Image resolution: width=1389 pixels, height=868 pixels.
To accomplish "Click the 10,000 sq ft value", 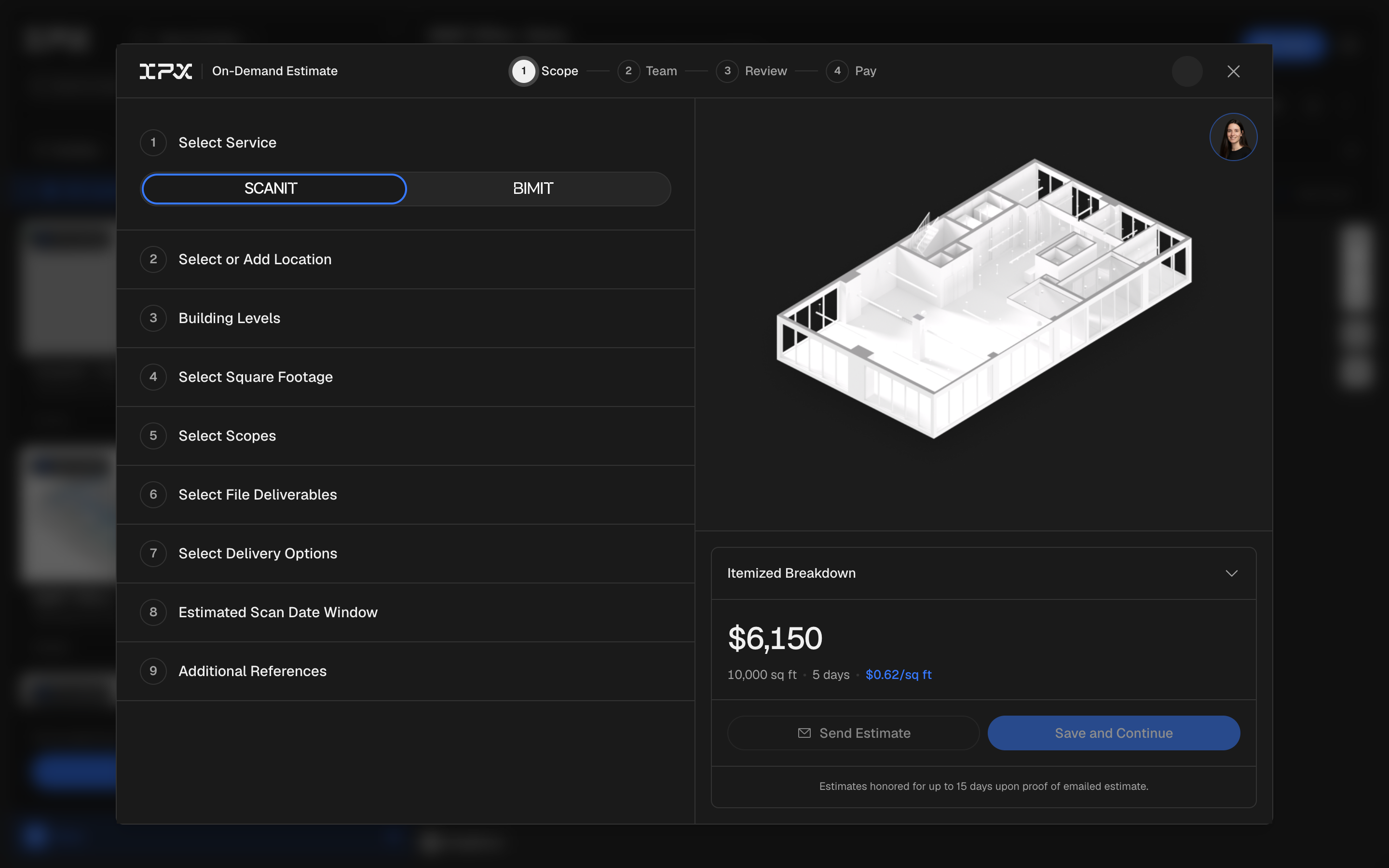I will tap(762, 675).
